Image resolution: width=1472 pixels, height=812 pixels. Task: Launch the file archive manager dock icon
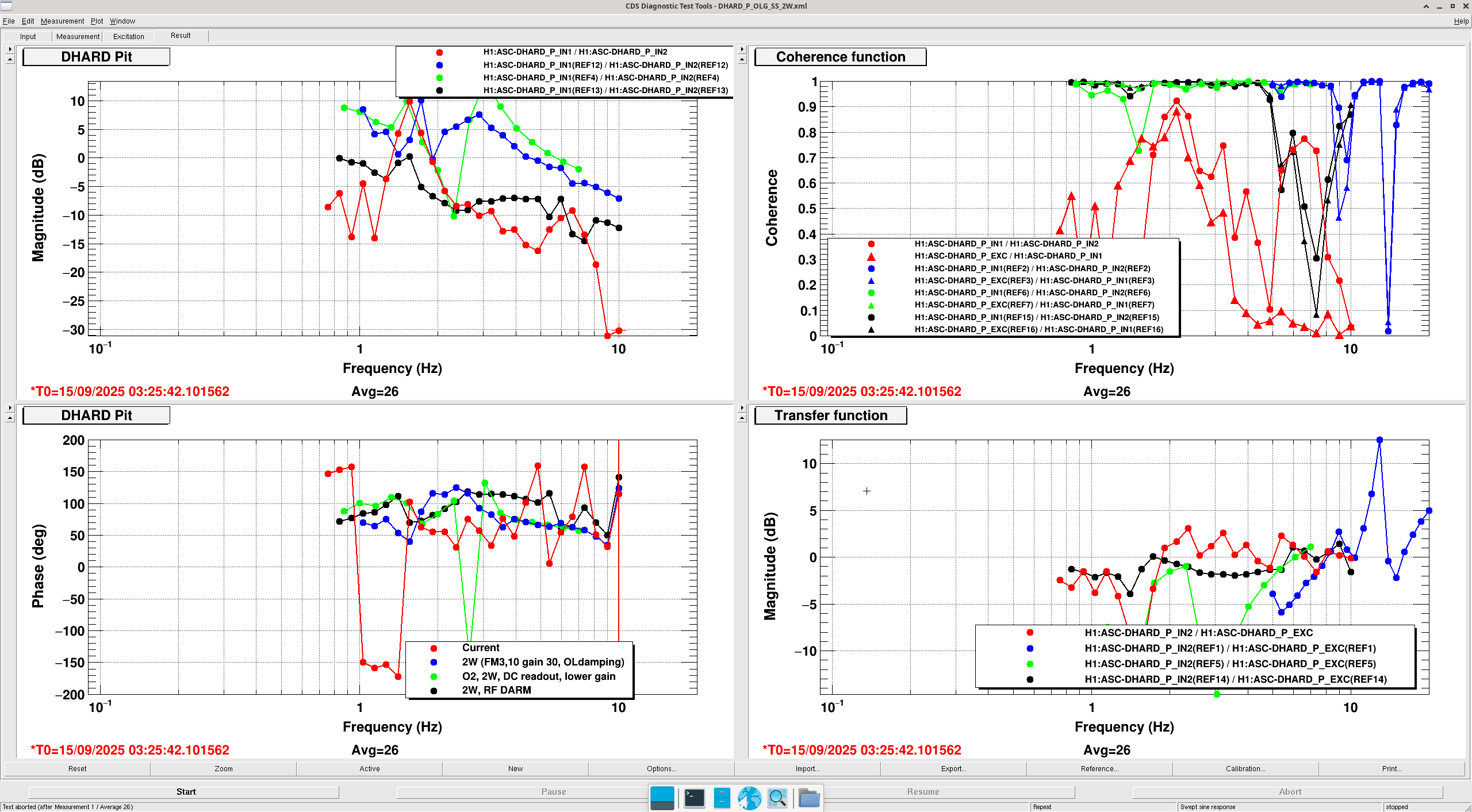722,798
